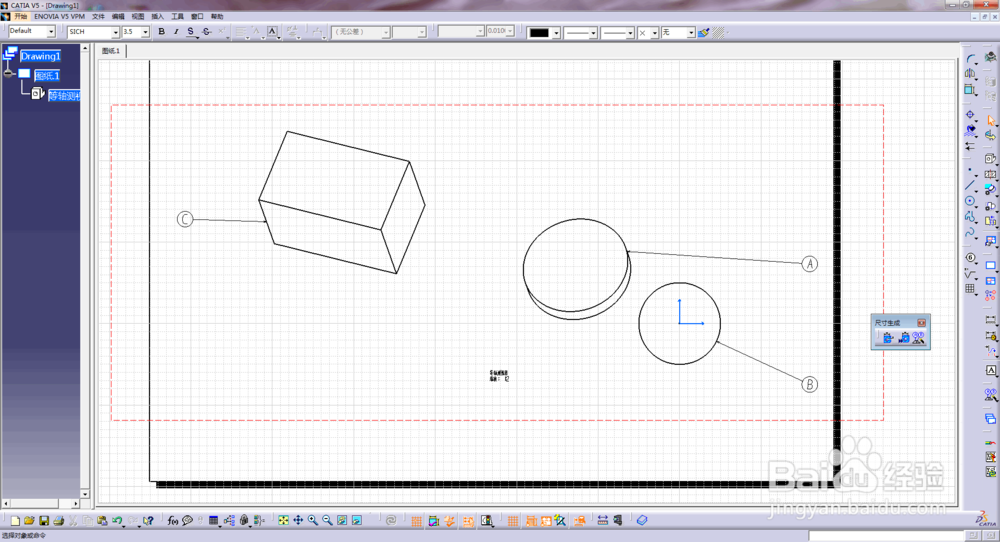Click balloon A in the drawing

pos(809,264)
